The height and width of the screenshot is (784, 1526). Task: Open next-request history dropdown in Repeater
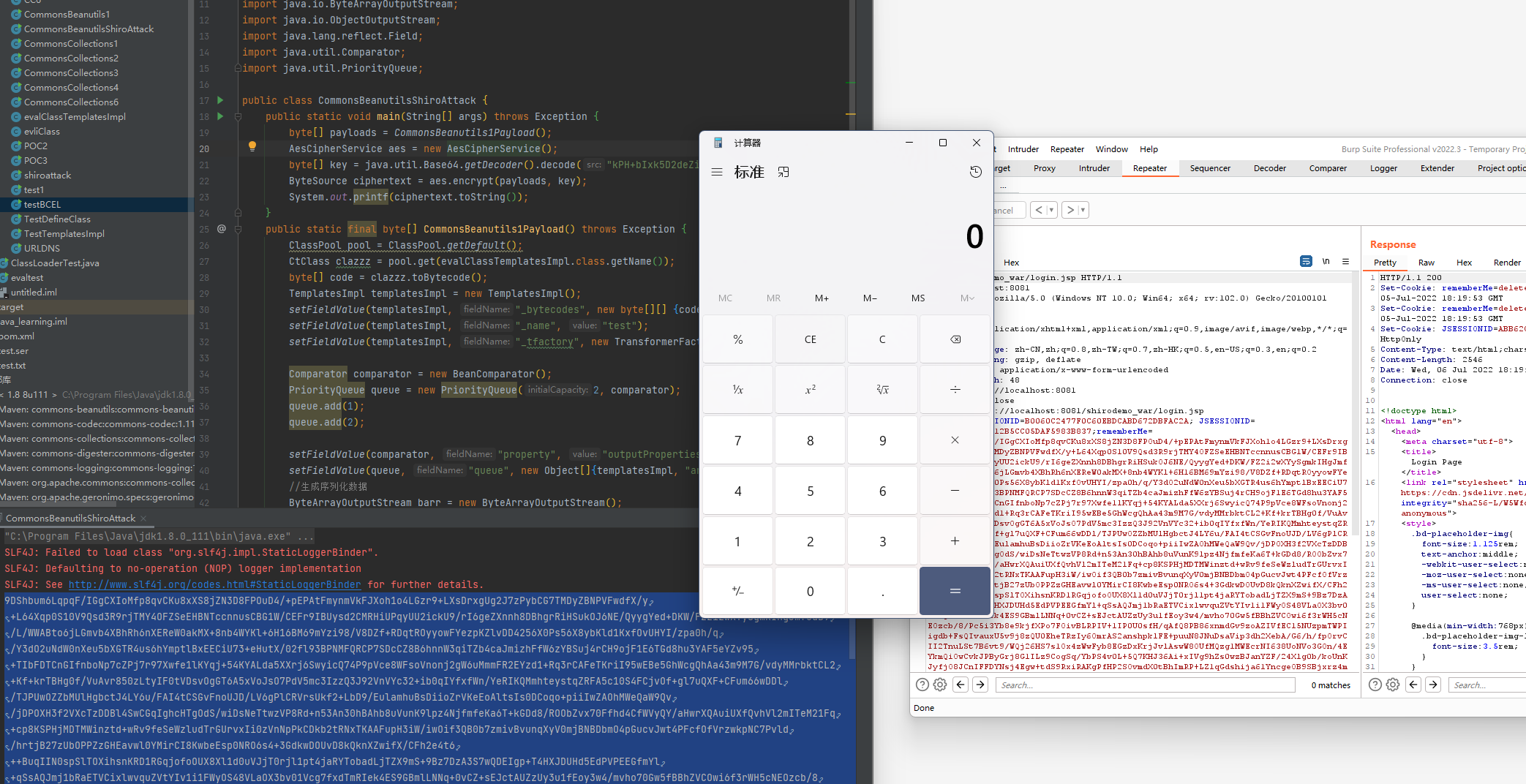point(1083,210)
